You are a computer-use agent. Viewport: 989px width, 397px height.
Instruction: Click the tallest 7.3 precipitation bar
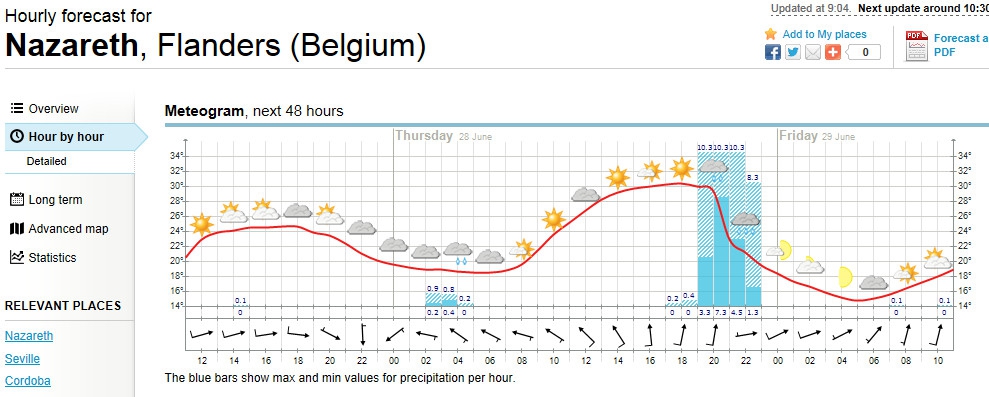tap(722, 251)
